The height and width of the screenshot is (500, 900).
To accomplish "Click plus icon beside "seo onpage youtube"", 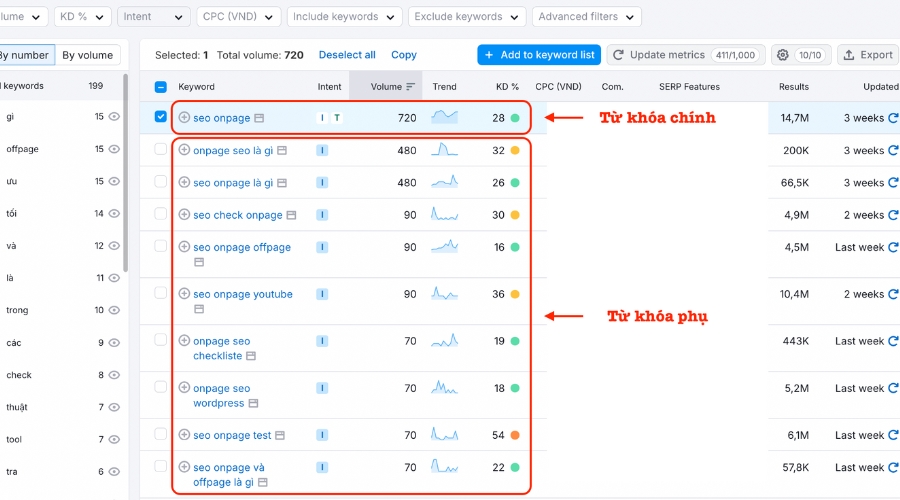I will point(184,294).
